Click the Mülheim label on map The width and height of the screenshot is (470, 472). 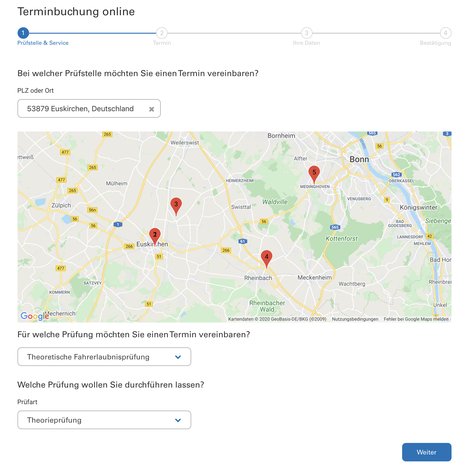click(116, 183)
